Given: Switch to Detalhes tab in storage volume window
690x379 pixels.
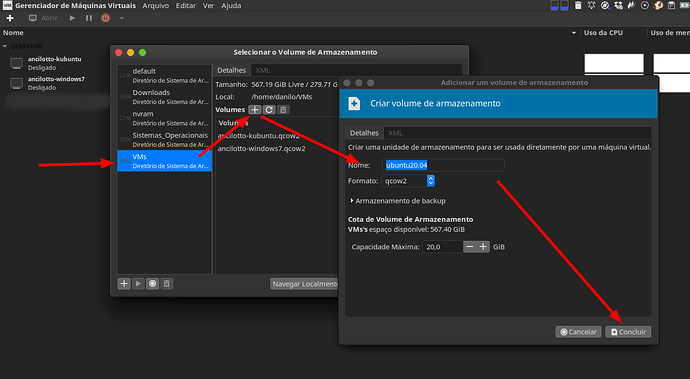Looking at the screenshot, I should [x=231, y=70].
